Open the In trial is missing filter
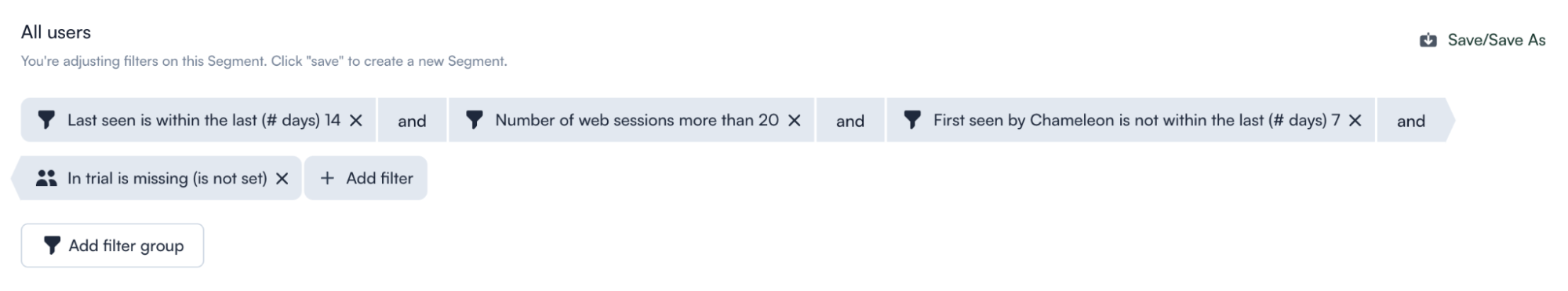This screenshot has width=1568, height=291. click(167, 178)
